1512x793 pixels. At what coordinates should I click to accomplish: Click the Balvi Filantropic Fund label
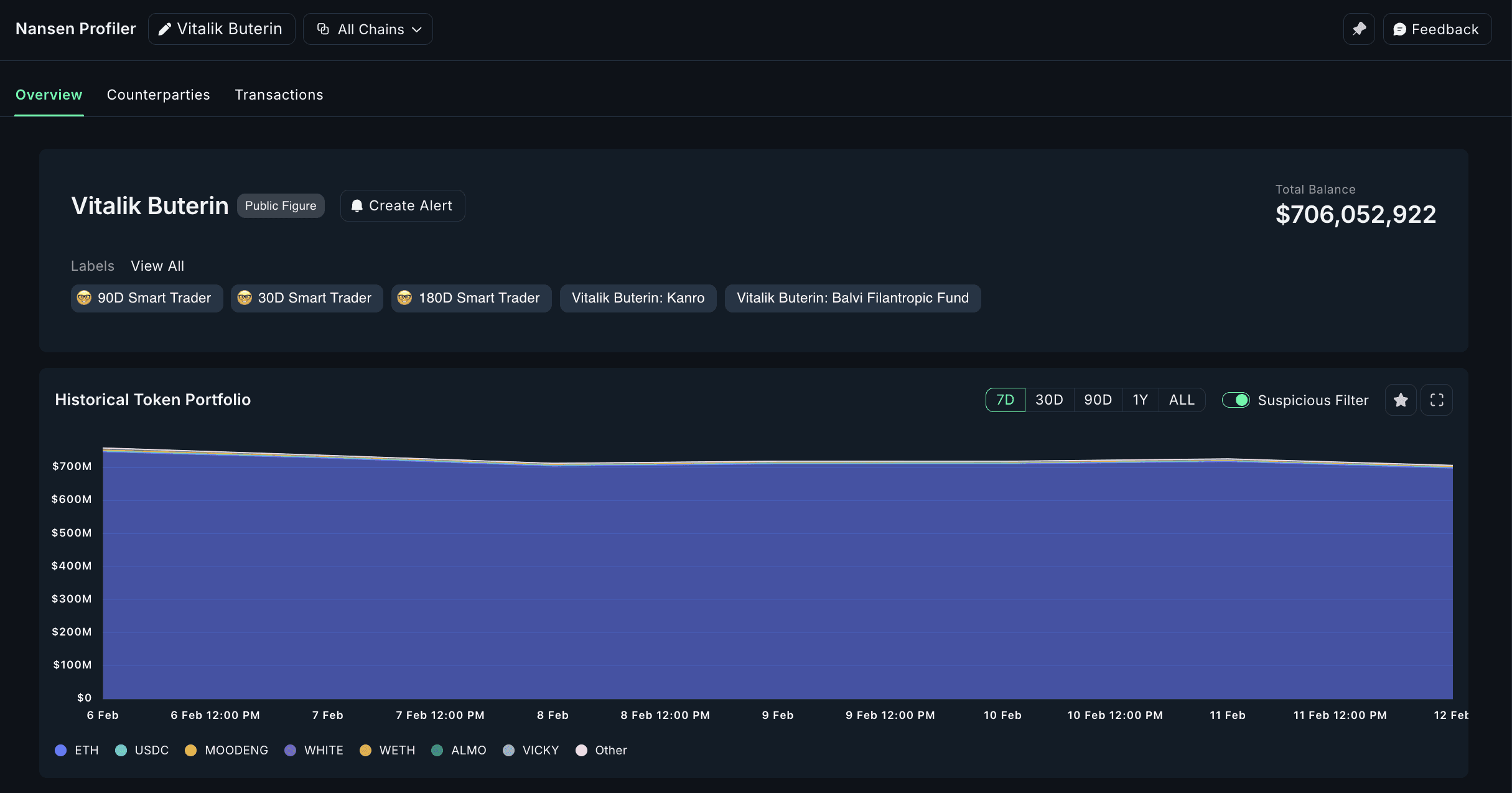(x=852, y=298)
